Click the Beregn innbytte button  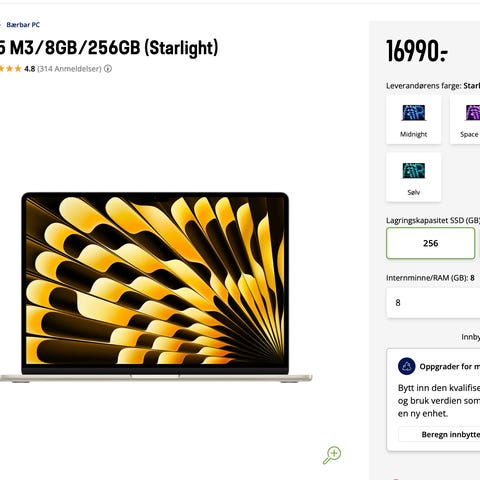(x=439, y=434)
